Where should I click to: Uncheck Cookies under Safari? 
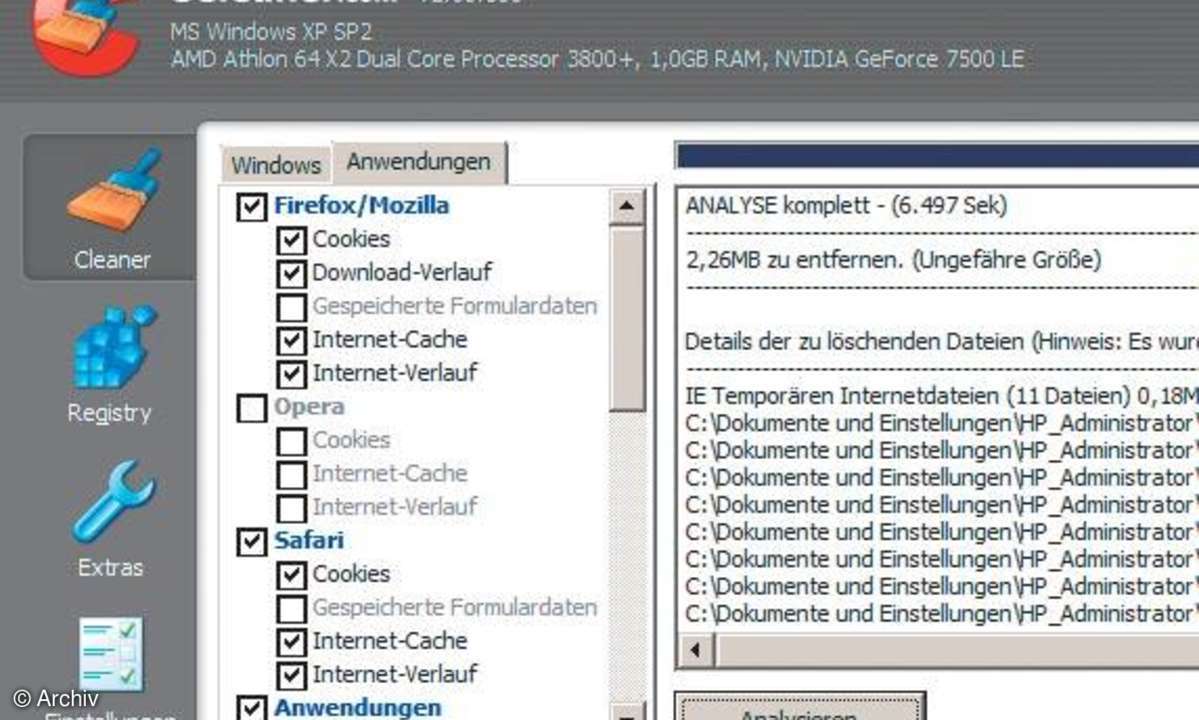pos(291,575)
